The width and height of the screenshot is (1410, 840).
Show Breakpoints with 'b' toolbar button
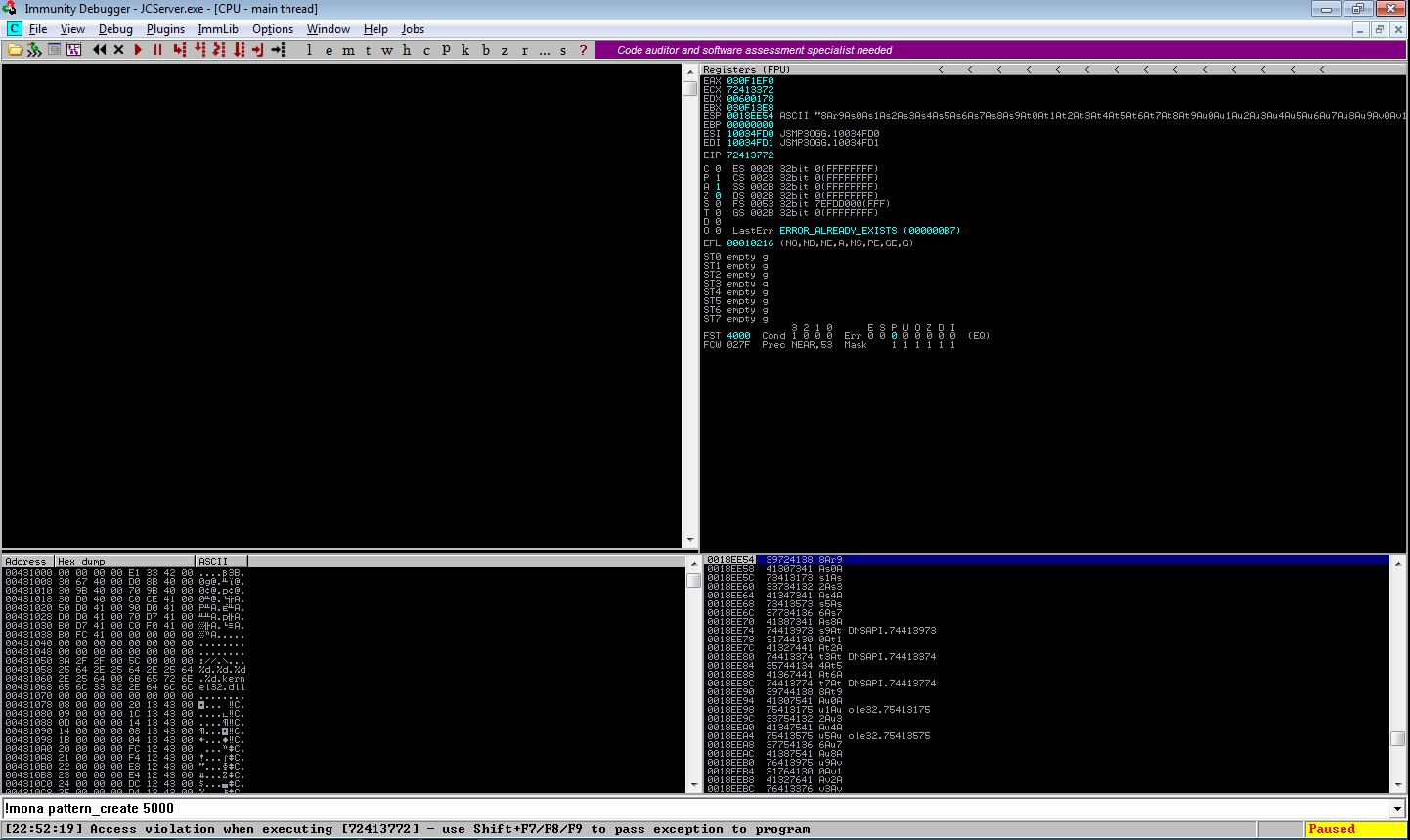485,50
